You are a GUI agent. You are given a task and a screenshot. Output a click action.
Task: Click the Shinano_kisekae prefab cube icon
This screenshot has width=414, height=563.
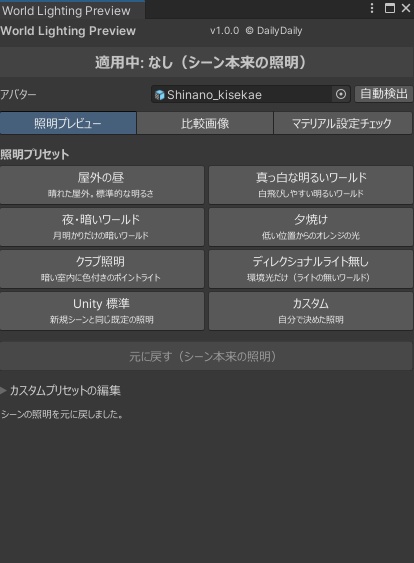point(159,95)
